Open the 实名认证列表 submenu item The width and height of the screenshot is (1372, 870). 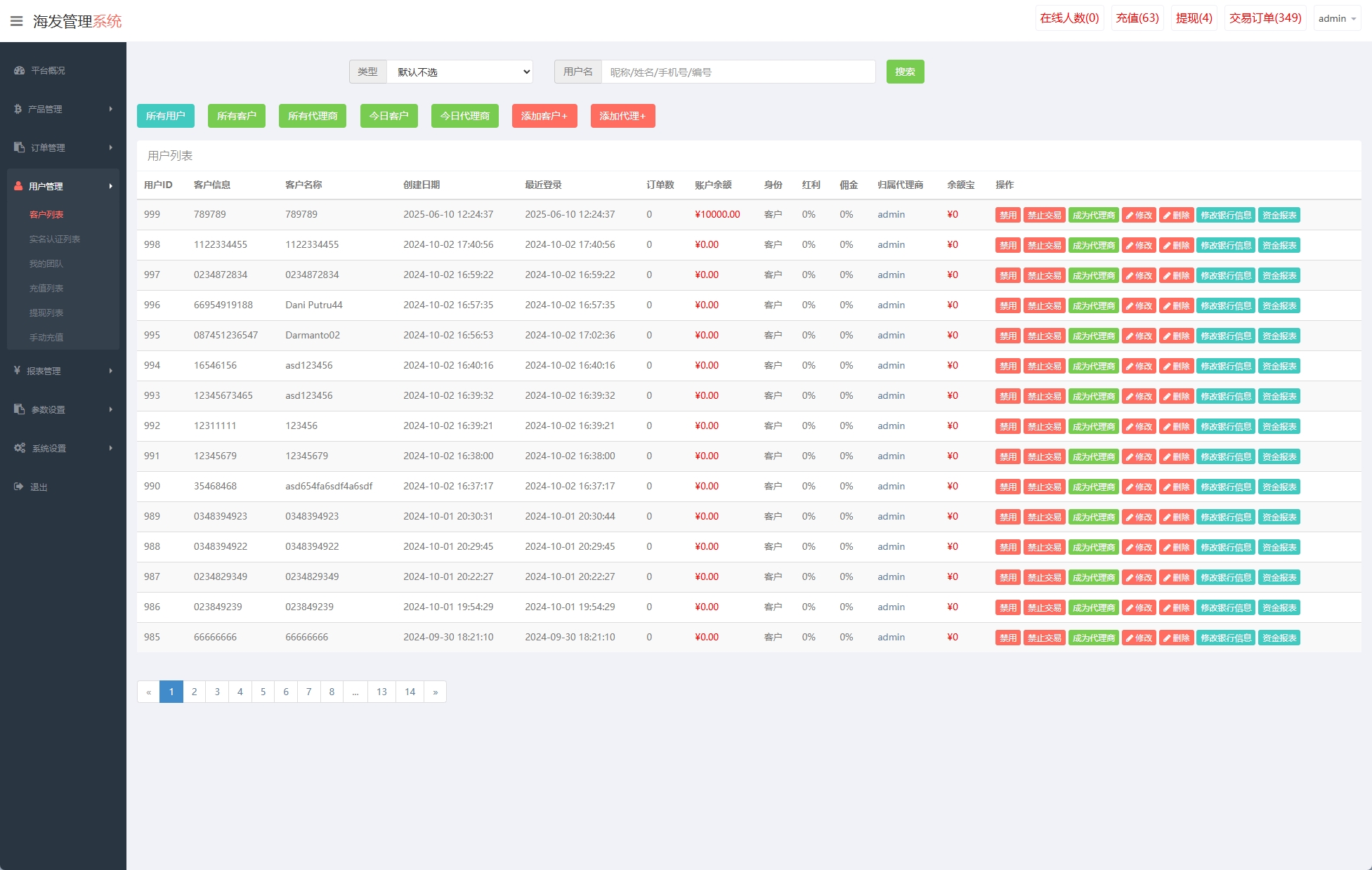point(55,239)
